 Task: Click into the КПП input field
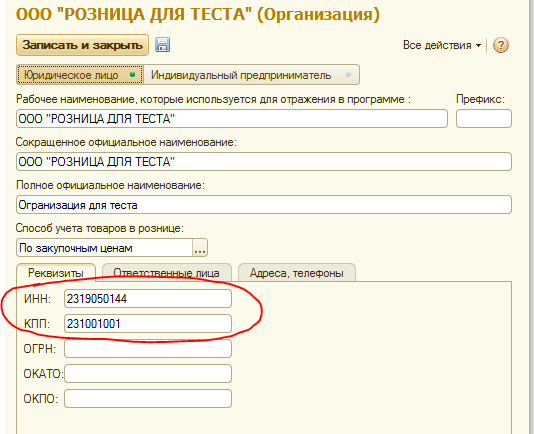click(x=148, y=324)
